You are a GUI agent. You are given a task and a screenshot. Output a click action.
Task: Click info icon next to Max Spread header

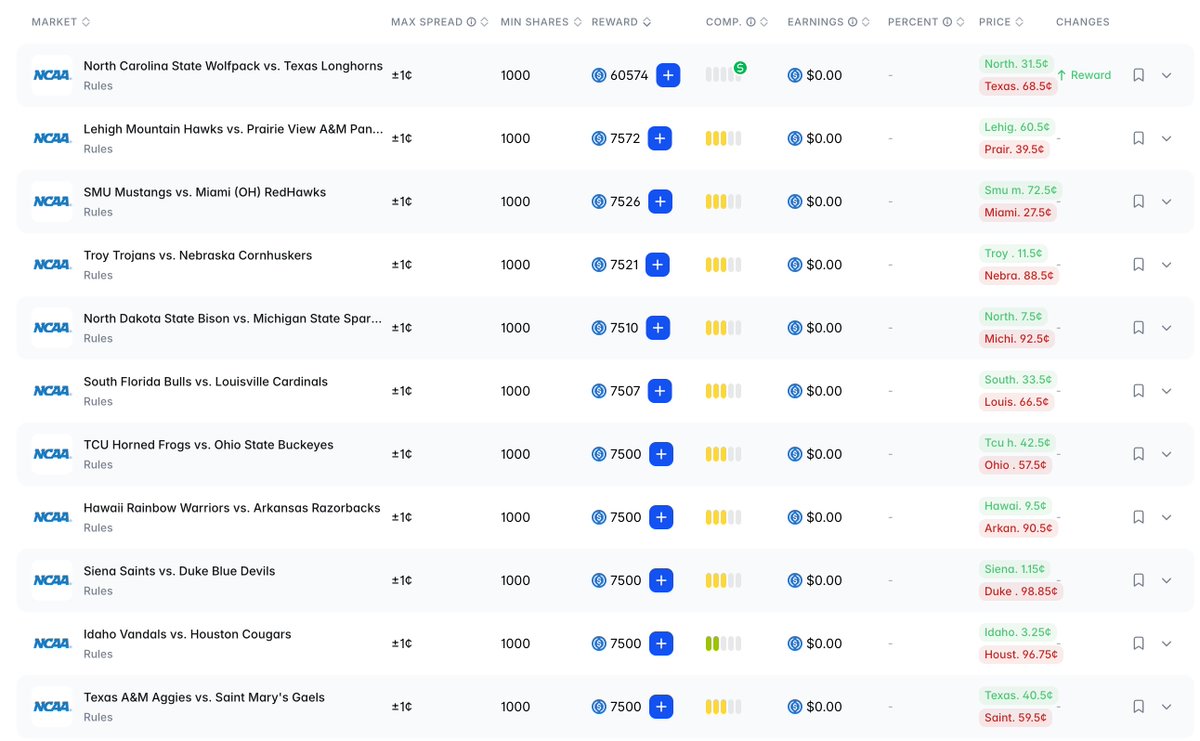471,22
